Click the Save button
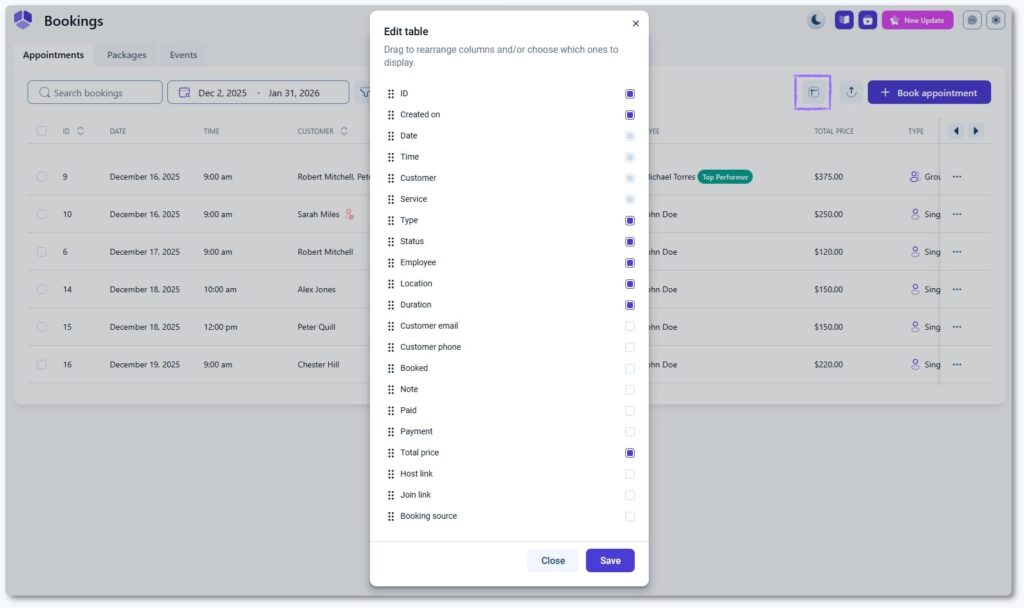1024x608 pixels. pos(610,561)
